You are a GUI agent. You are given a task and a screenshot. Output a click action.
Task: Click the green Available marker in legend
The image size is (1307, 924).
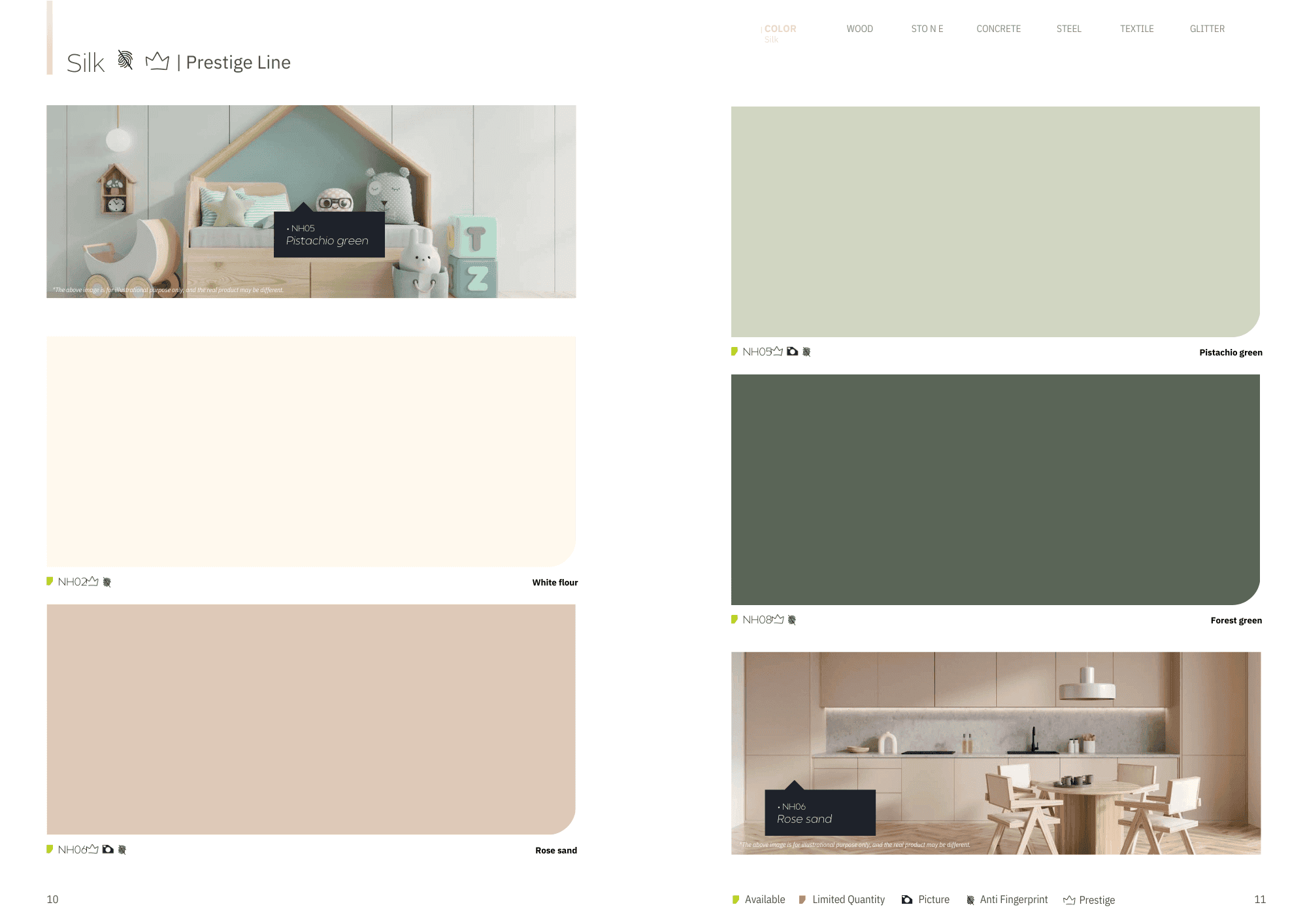(x=736, y=900)
